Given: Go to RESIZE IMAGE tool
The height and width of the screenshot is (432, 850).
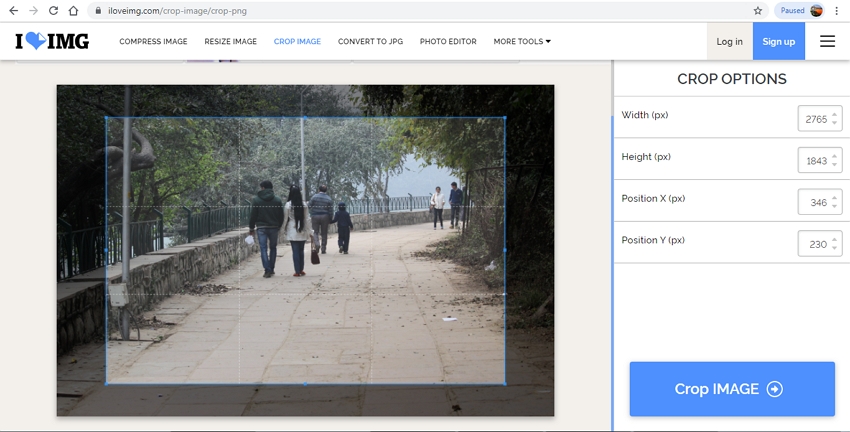Looking at the screenshot, I should coord(230,41).
